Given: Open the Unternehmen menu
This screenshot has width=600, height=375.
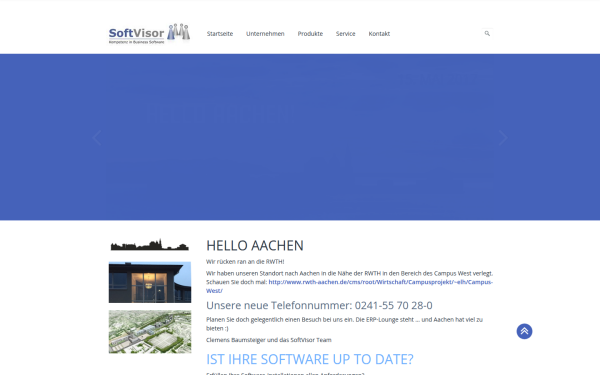Looking at the screenshot, I should click(x=265, y=34).
